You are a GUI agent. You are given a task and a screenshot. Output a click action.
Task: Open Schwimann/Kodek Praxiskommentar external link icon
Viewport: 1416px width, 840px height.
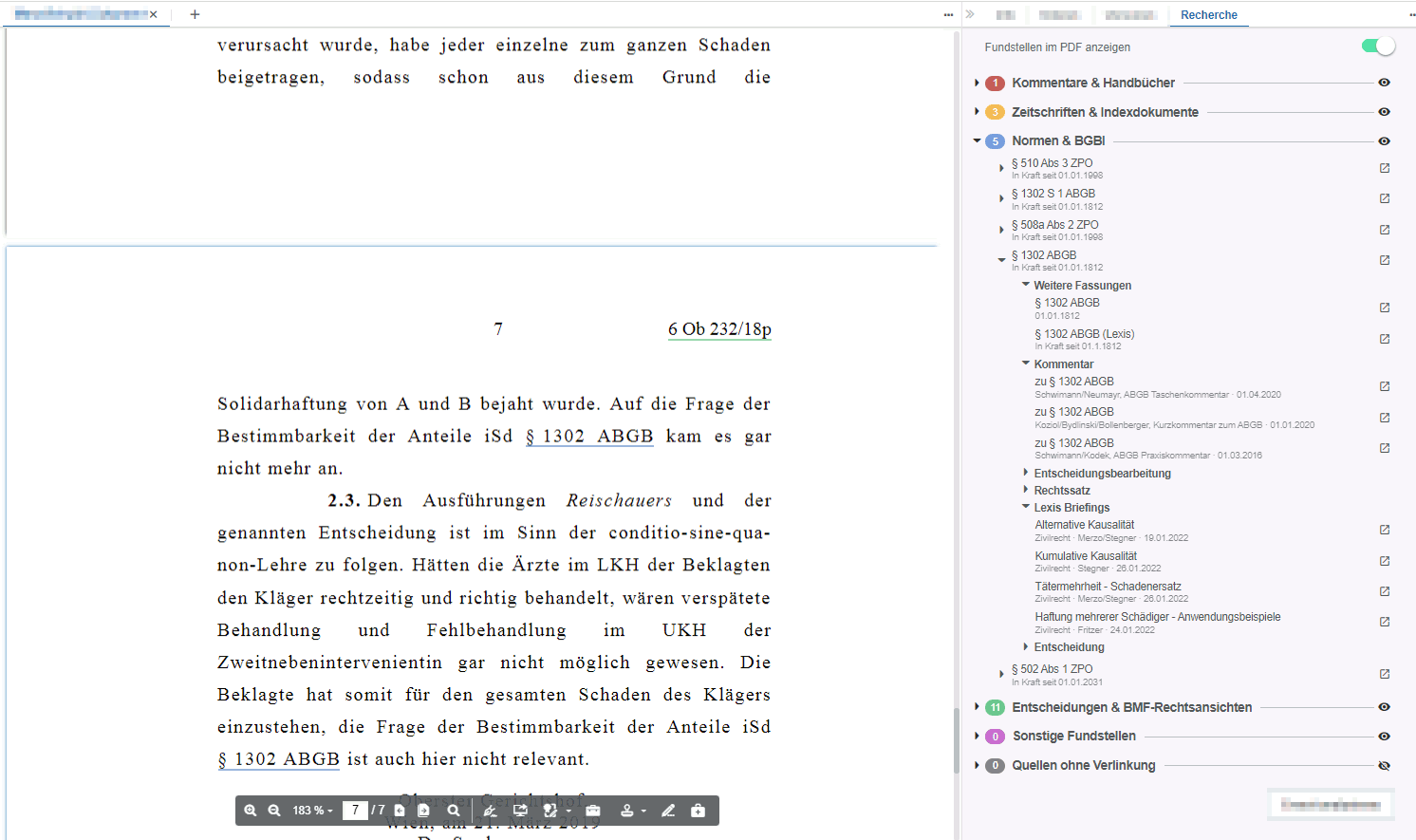coord(1385,448)
